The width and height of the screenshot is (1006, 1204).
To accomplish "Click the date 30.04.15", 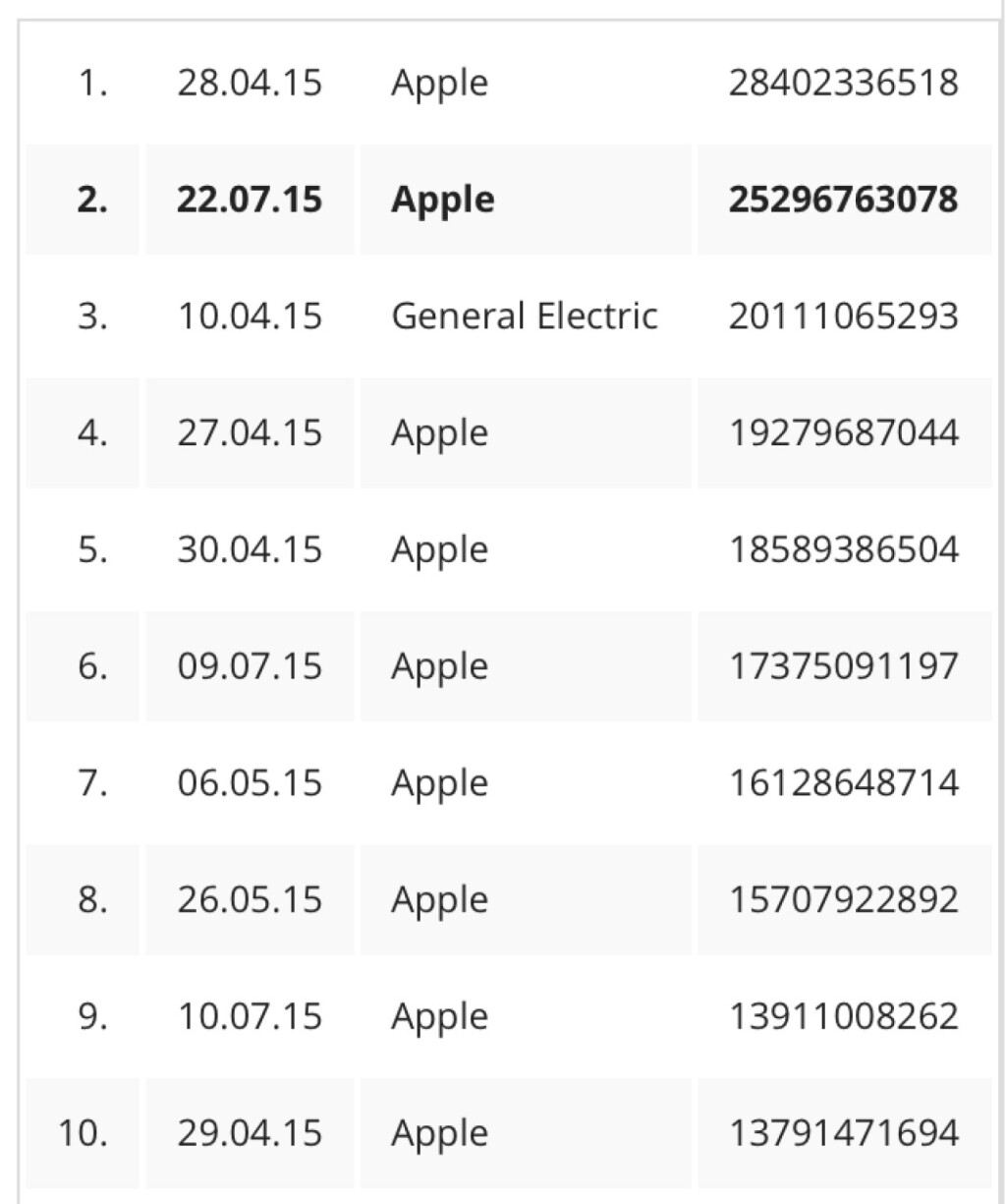I will pos(250,549).
